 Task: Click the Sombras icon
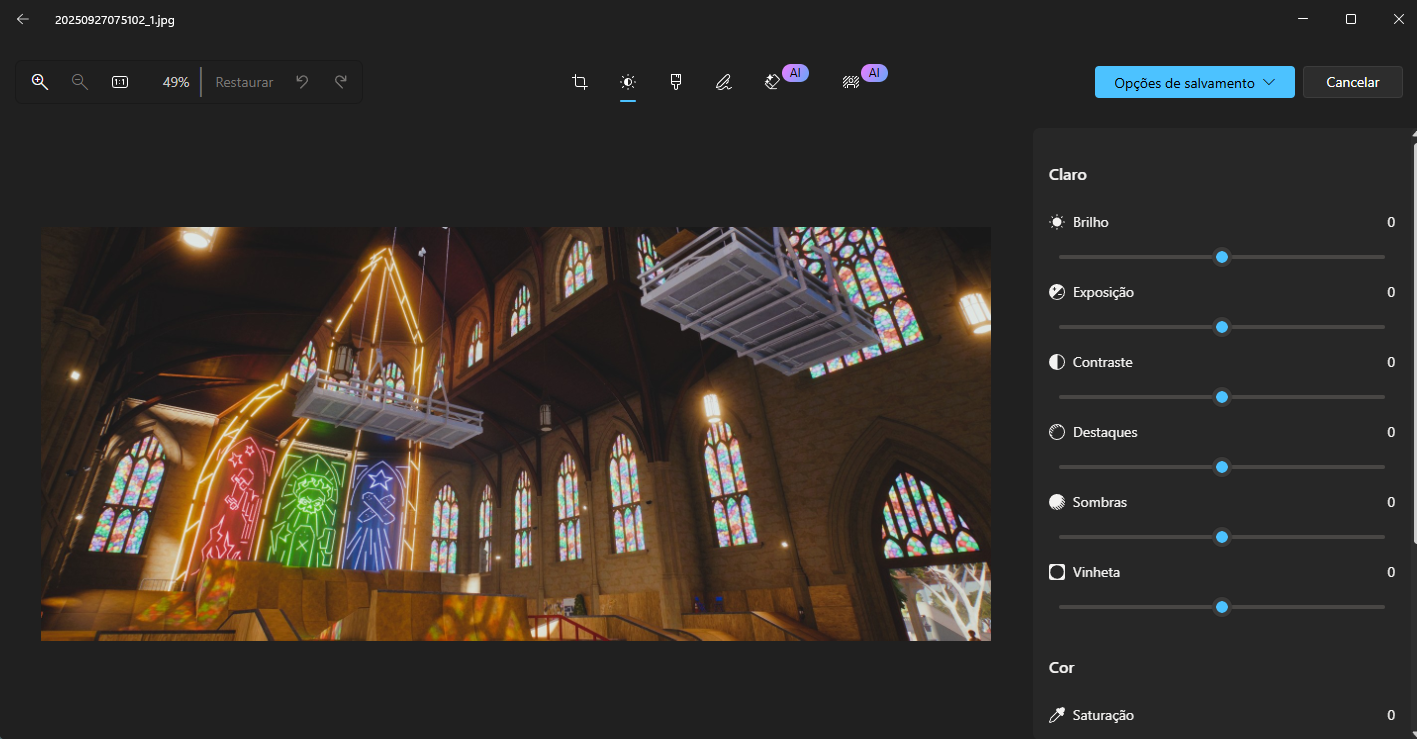point(1057,502)
